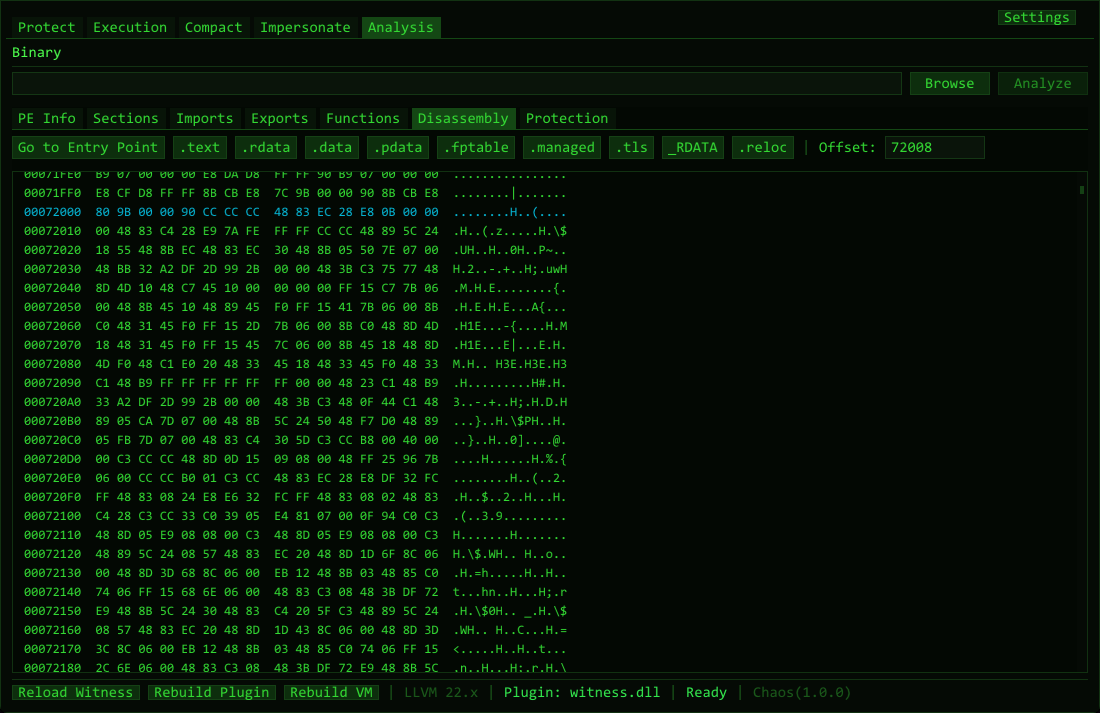This screenshot has width=1100, height=713.
Task: Open the Protection sub-tab
Action: [567, 119]
